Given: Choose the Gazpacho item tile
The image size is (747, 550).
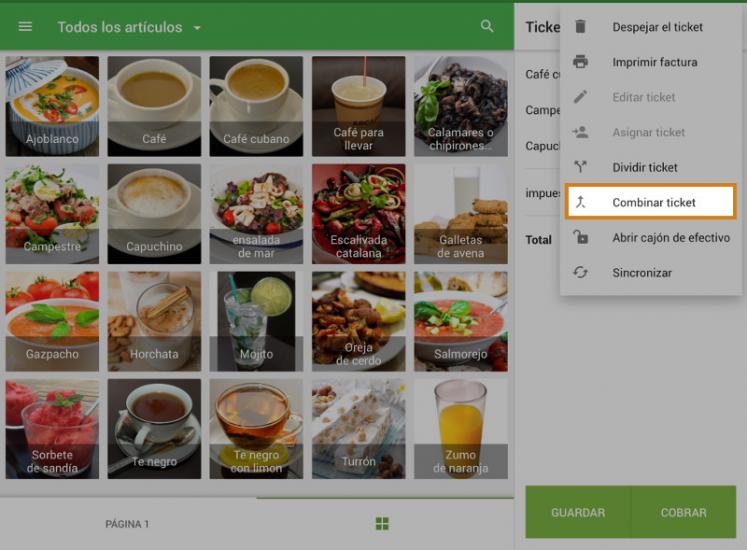Looking at the screenshot, I should pyautogui.click(x=52, y=320).
